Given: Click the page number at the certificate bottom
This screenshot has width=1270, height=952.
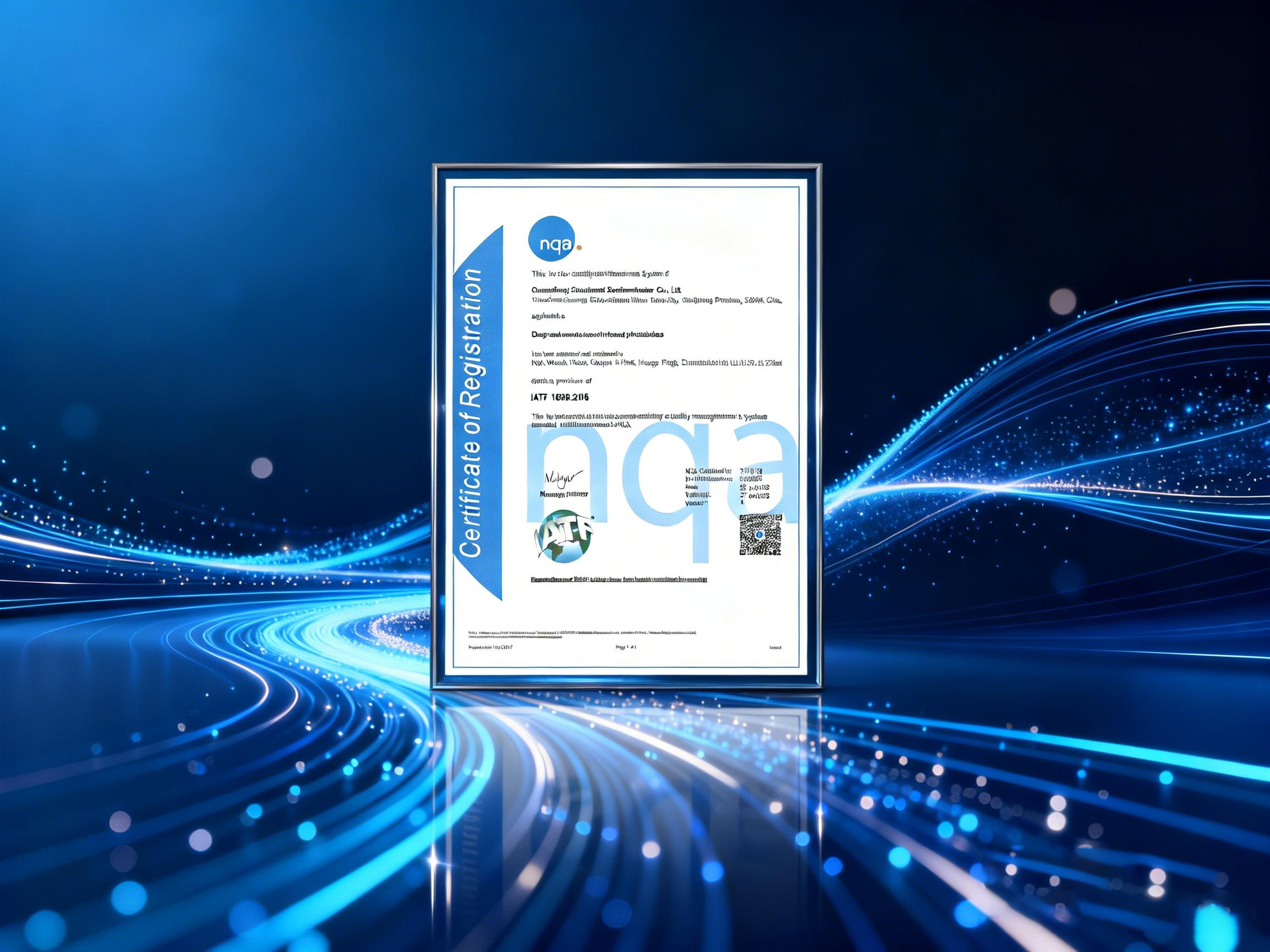Looking at the screenshot, I should point(626,647).
